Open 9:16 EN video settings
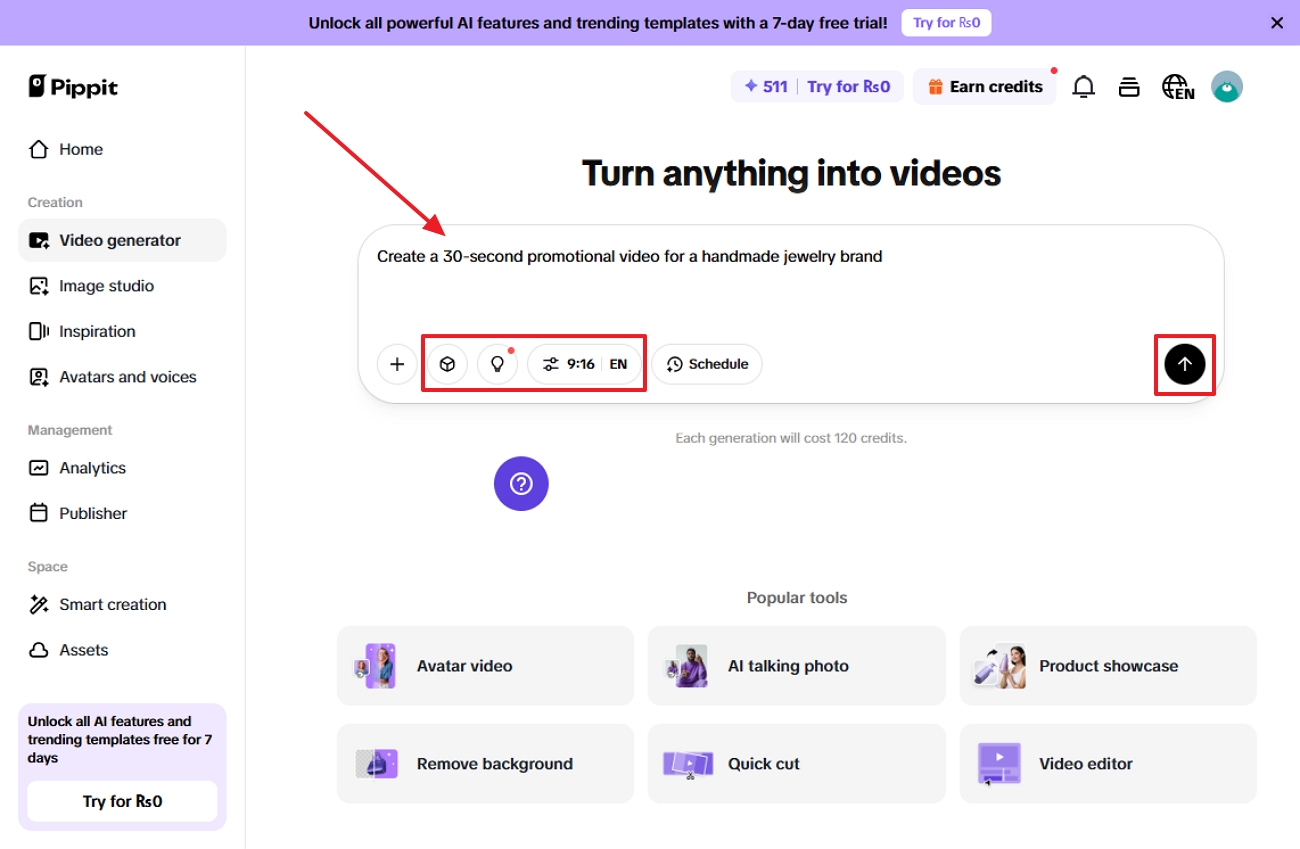 click(x=584, y=364)
